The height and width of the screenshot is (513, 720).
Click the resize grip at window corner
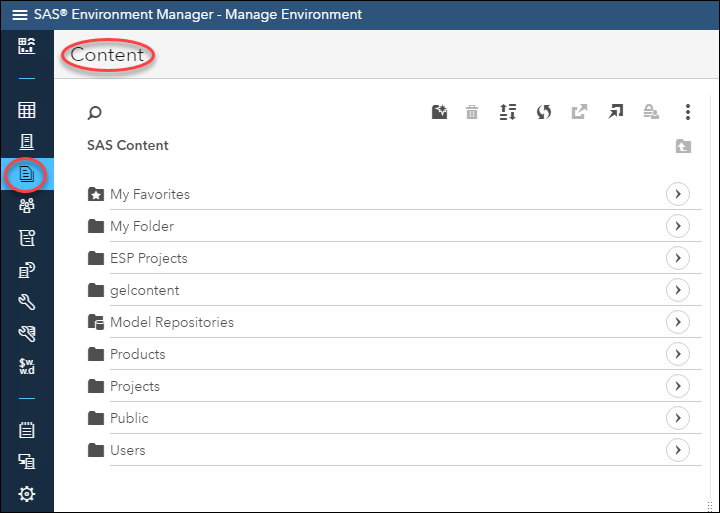point(710,506)
